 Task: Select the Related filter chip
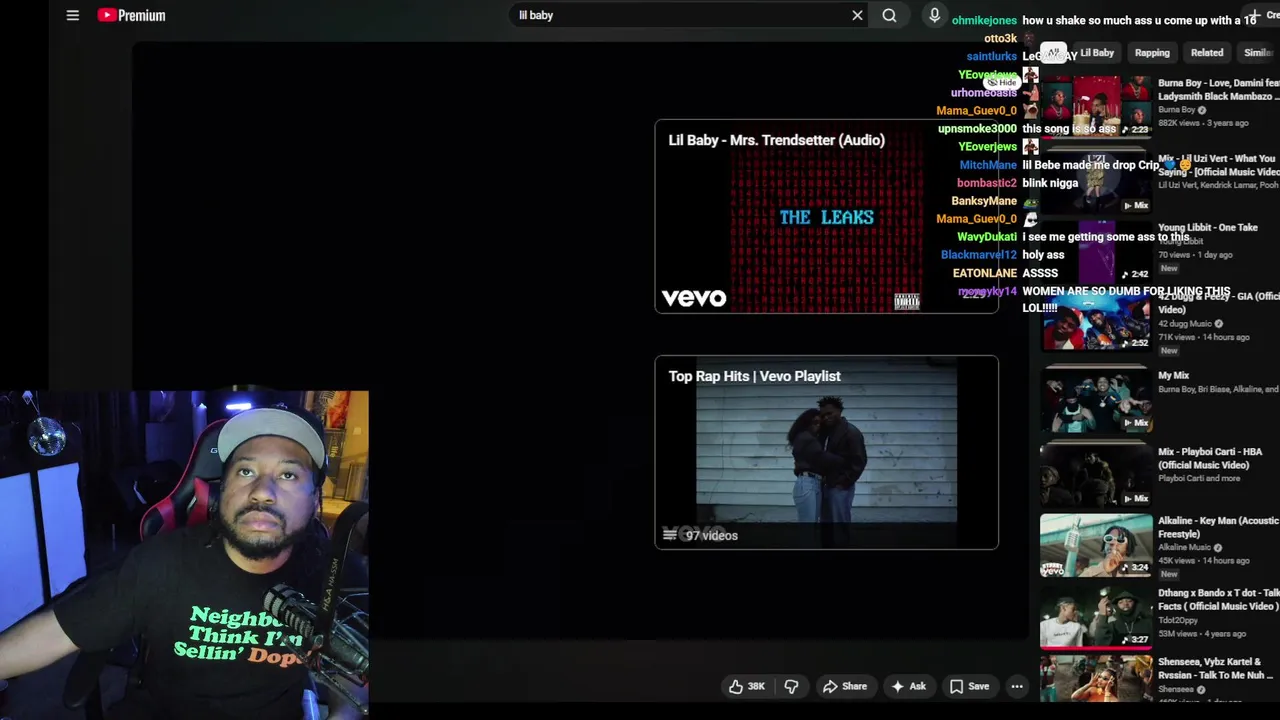[x=1207, y=53]
